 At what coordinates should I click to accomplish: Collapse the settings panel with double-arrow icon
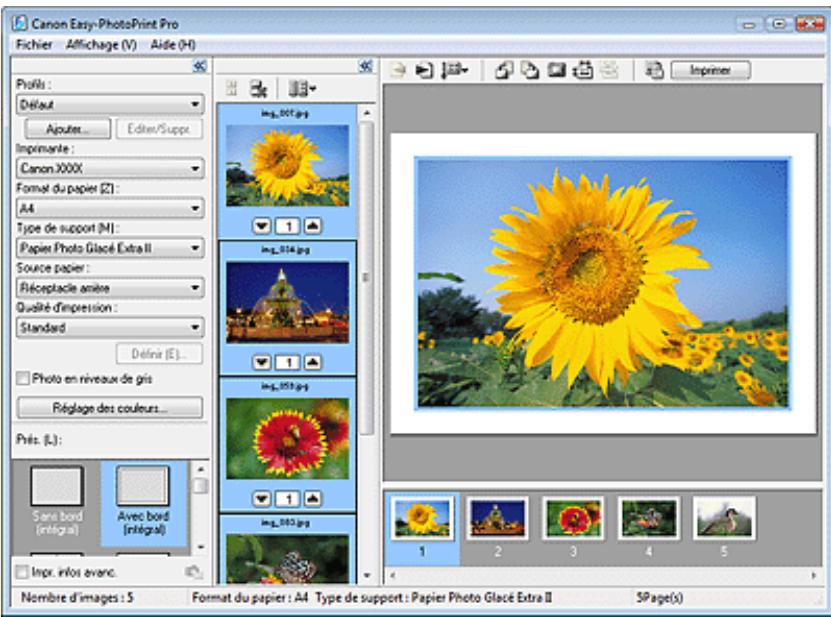(200, 66)
